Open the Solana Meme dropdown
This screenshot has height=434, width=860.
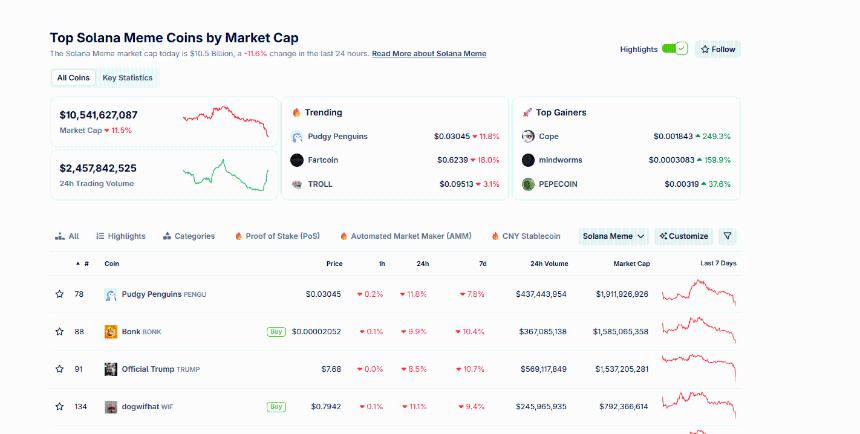613,236
